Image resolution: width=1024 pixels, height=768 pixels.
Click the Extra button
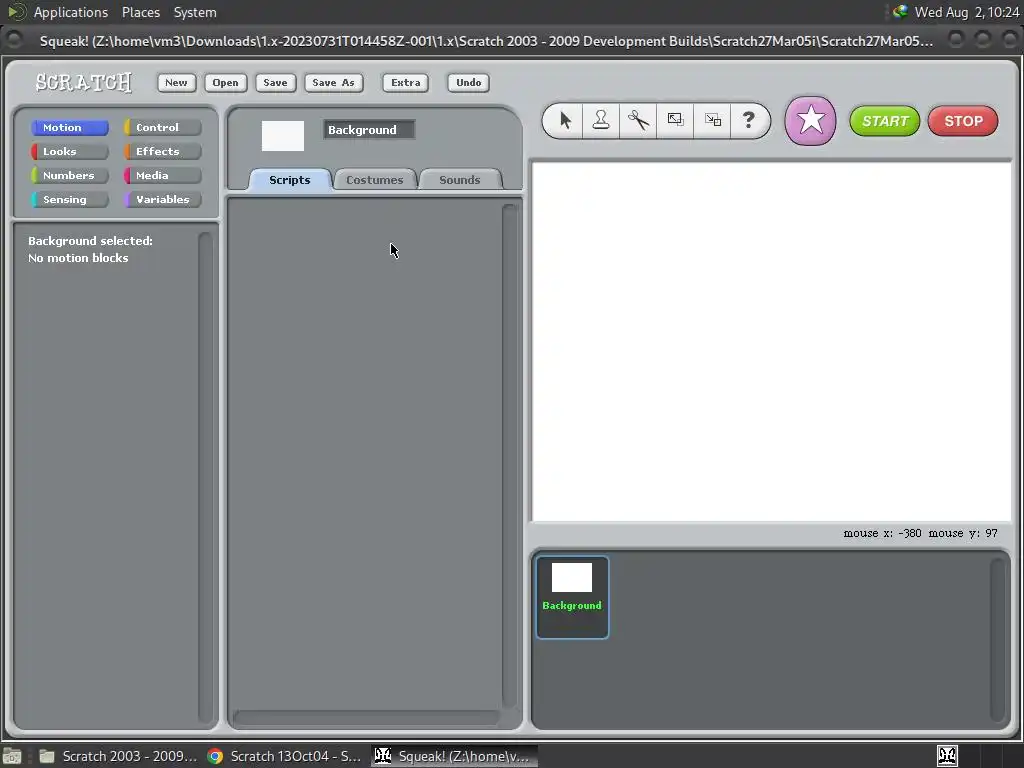pyautogui.click(x=406, y=82)
